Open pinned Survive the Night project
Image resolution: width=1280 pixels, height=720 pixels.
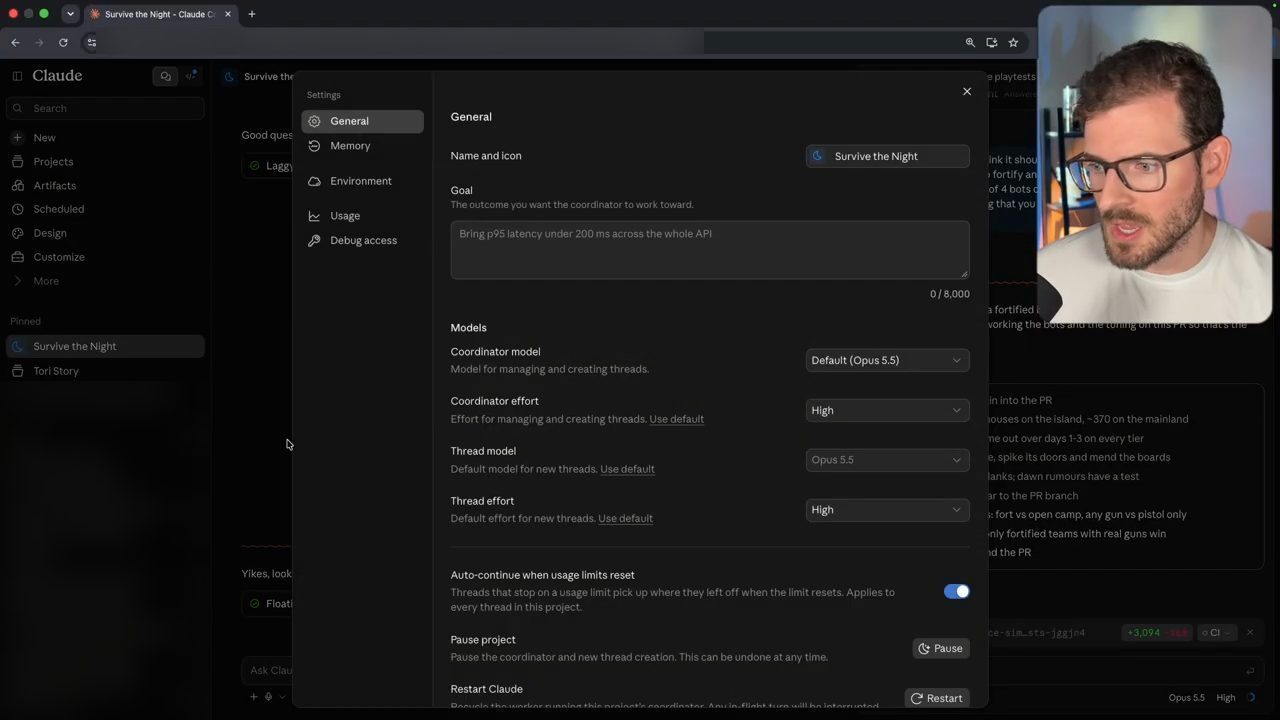[105, 346]
